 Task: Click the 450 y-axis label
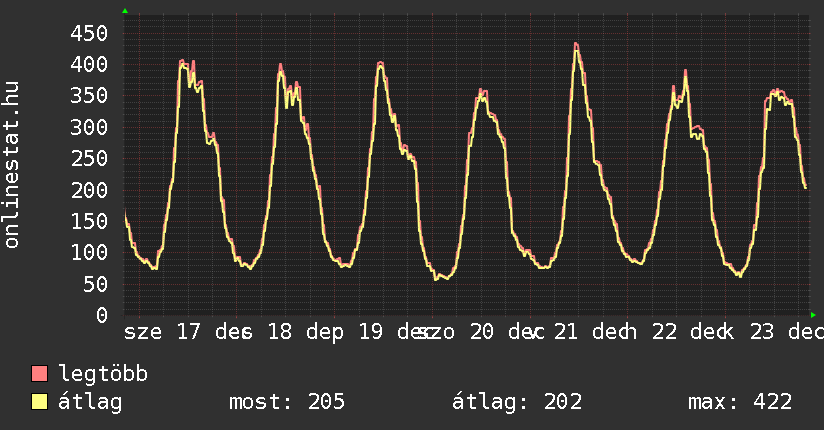coord(89,33)
